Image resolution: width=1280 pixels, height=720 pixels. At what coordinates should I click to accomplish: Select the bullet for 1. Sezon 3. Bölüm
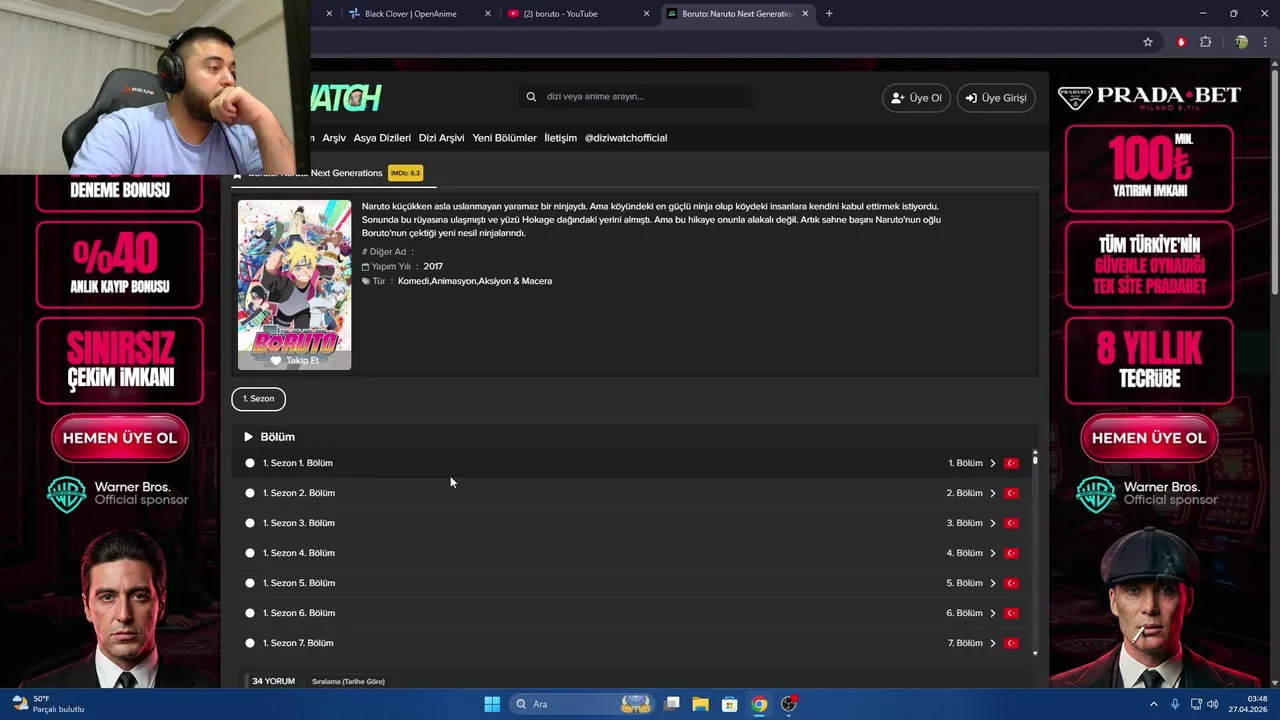[250, 523]
